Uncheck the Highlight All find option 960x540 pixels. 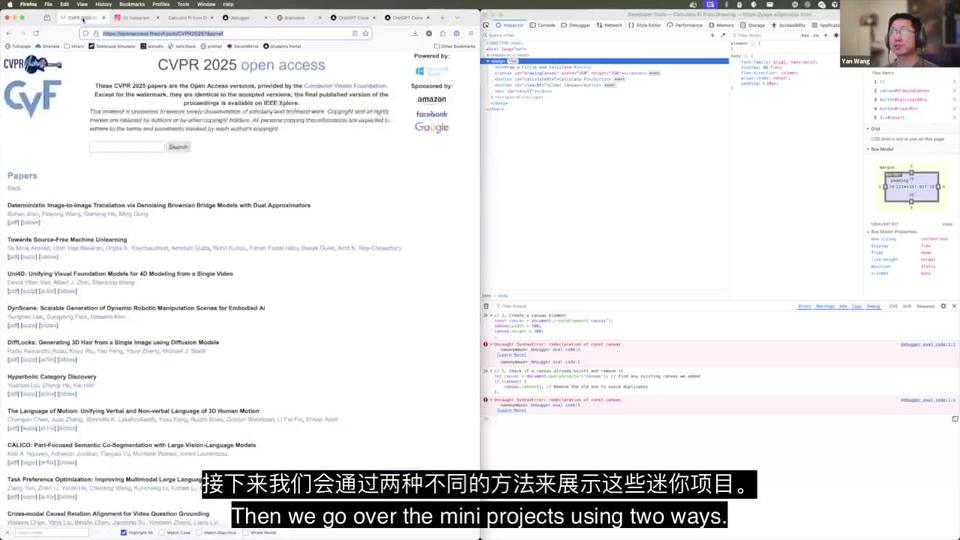click(x=124, y=533)
